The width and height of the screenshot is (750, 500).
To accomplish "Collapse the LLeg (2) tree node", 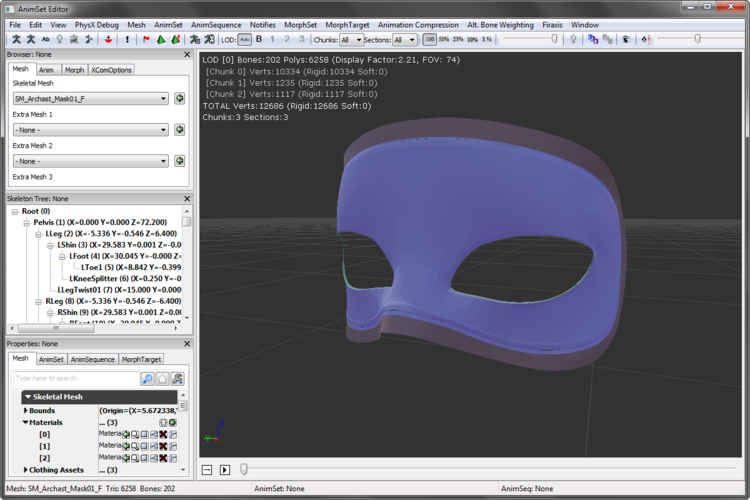I will 39,234.
